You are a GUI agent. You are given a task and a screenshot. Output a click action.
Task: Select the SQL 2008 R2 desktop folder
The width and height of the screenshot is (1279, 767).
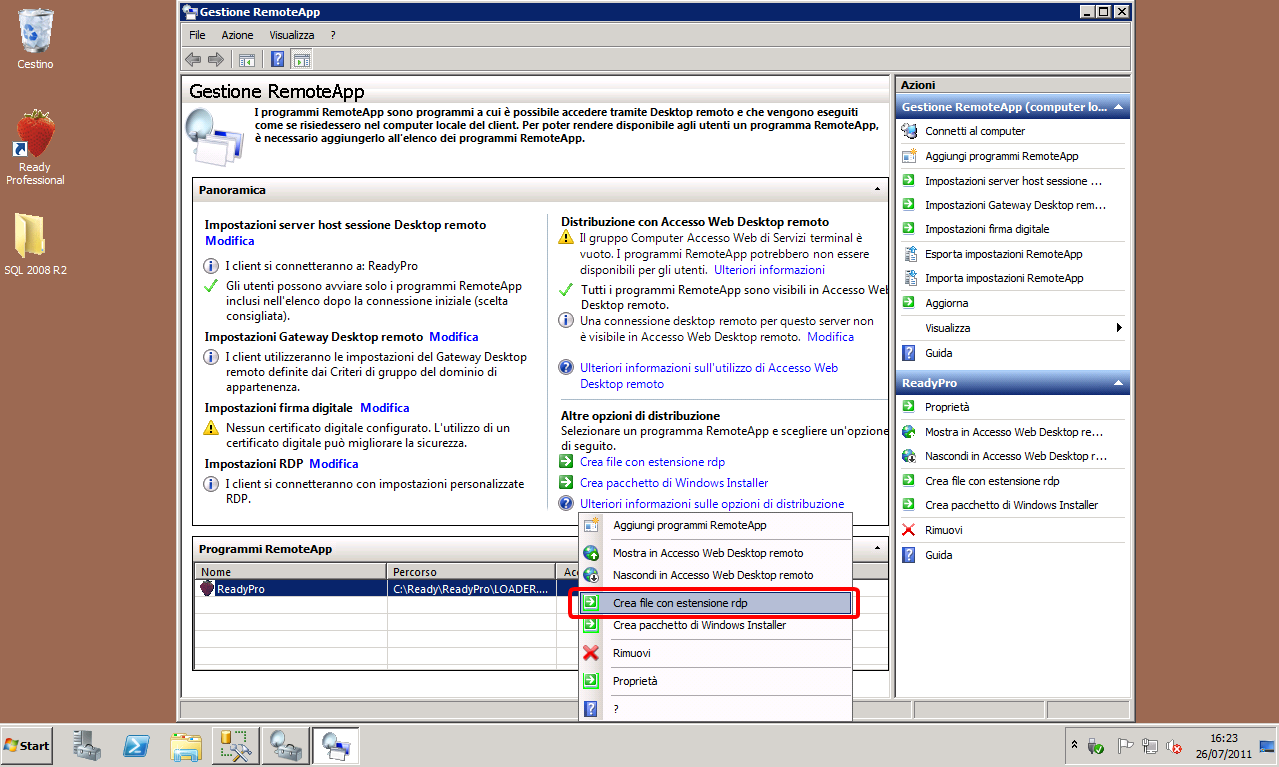[35, 245]
